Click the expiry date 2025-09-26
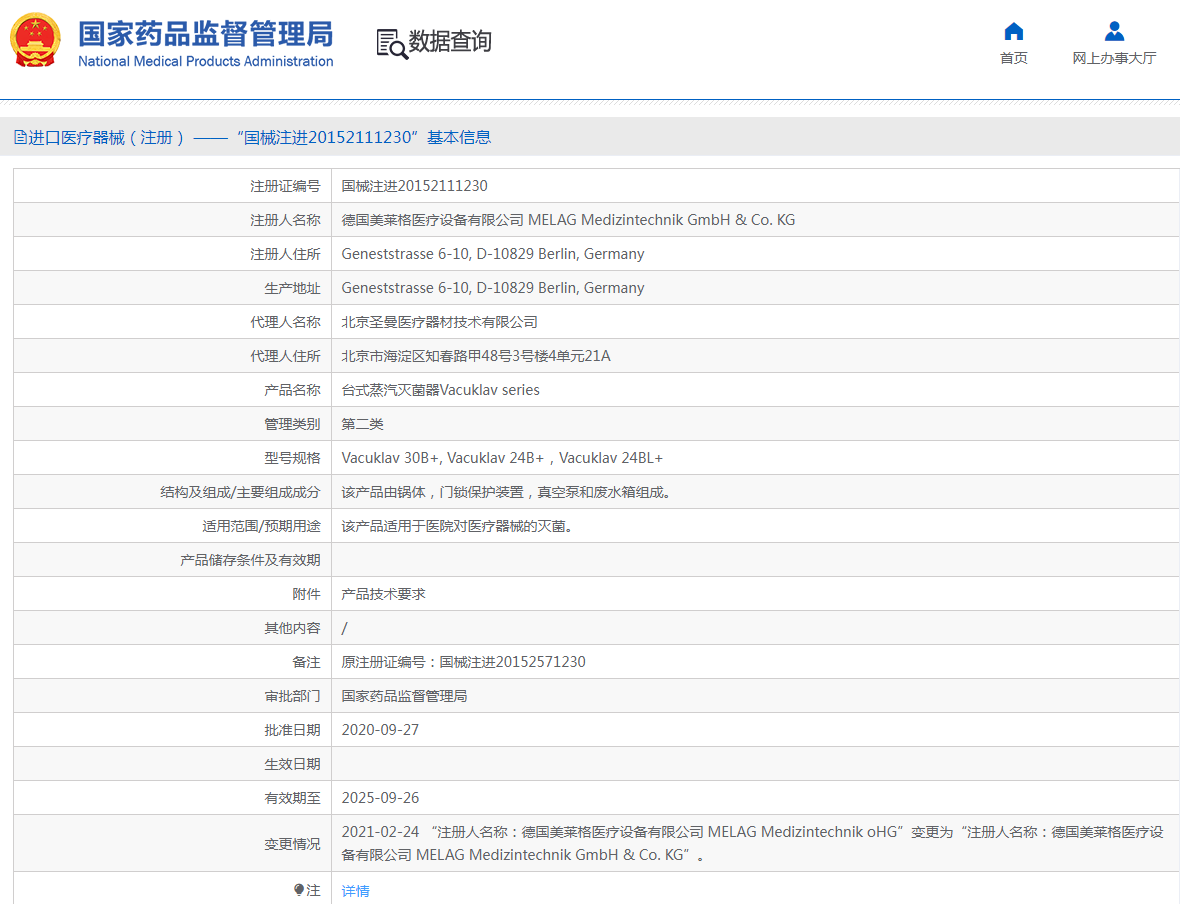The height and width of the screenshot is (904, 1180). pyautogui.click(x=380, y=798)
